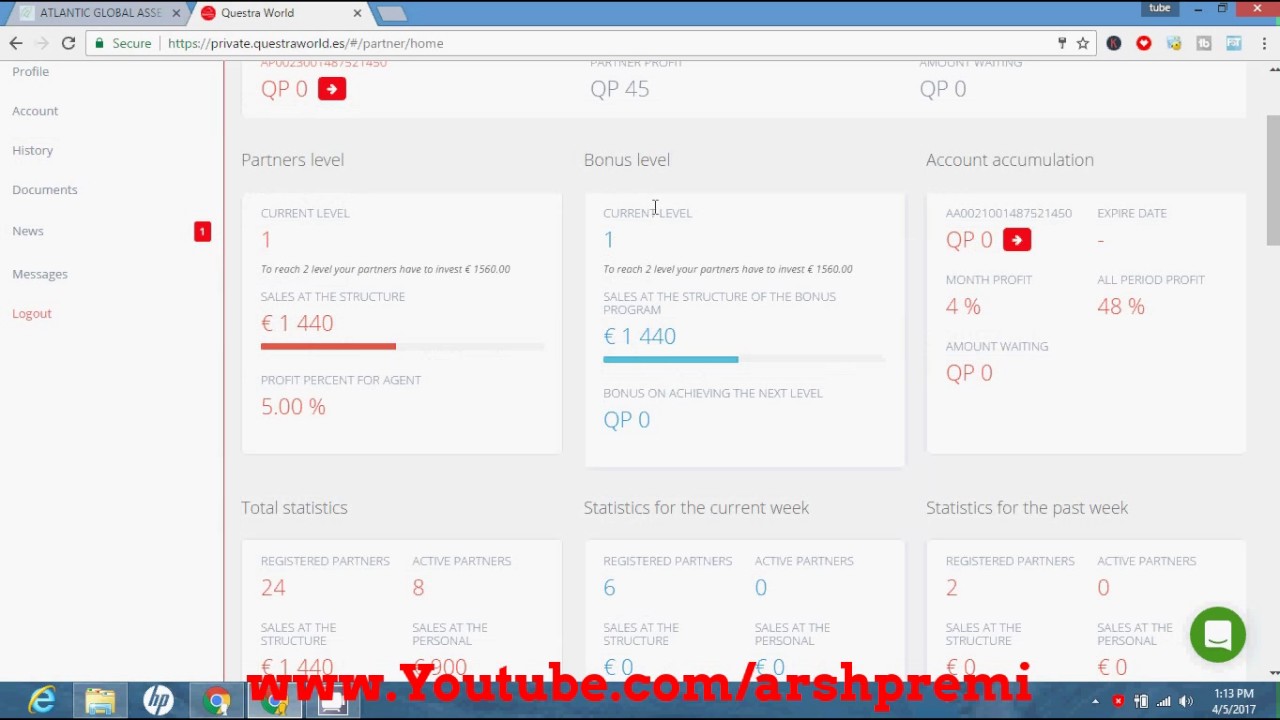The width and height of the screenshot is (1280, 720).
Task: Open a new browser tab
Action: tap(392, 13)
